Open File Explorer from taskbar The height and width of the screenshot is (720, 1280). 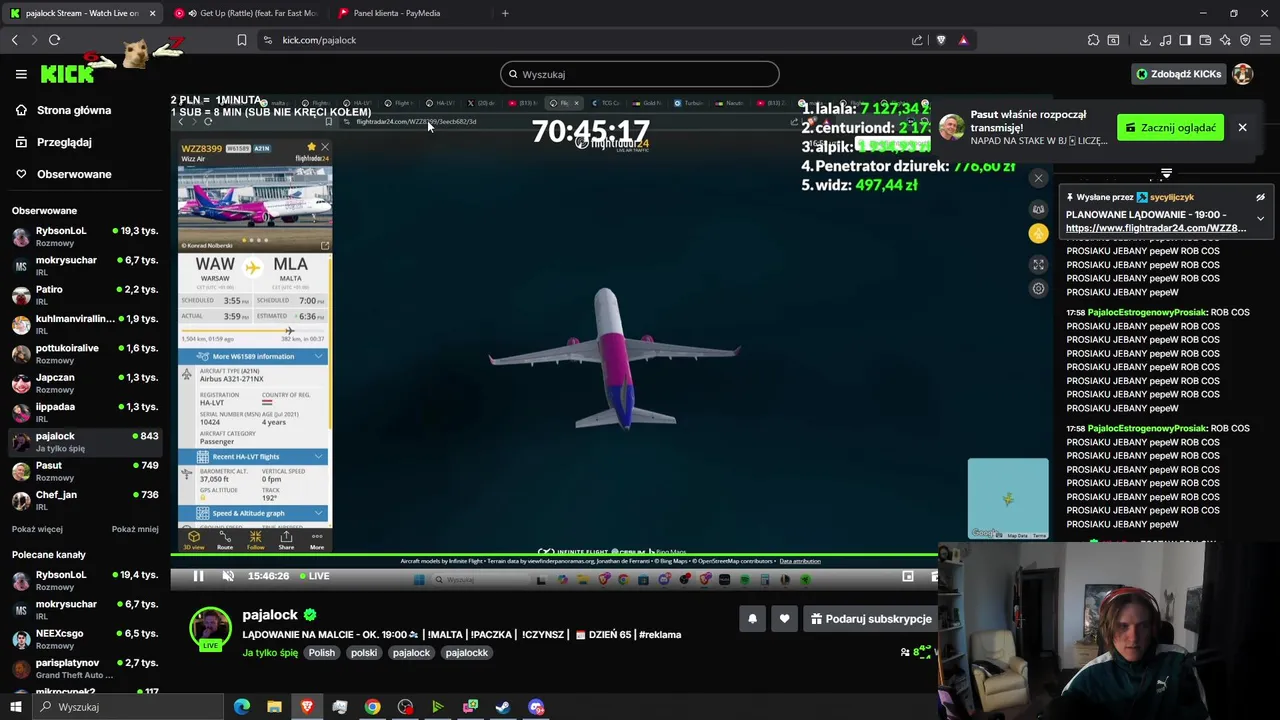pyautogui.click(x=274, y=707)
